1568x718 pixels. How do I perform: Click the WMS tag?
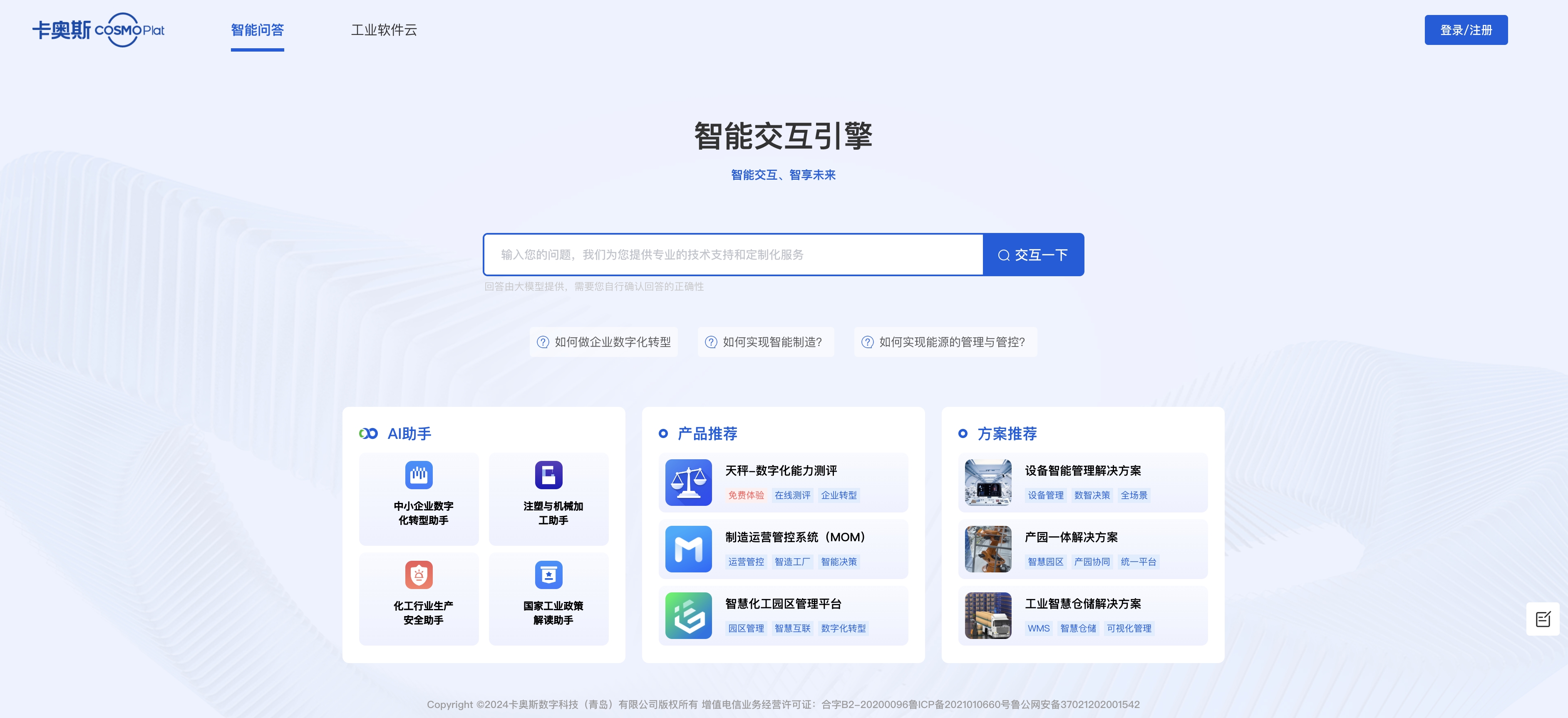point(1038,628)
